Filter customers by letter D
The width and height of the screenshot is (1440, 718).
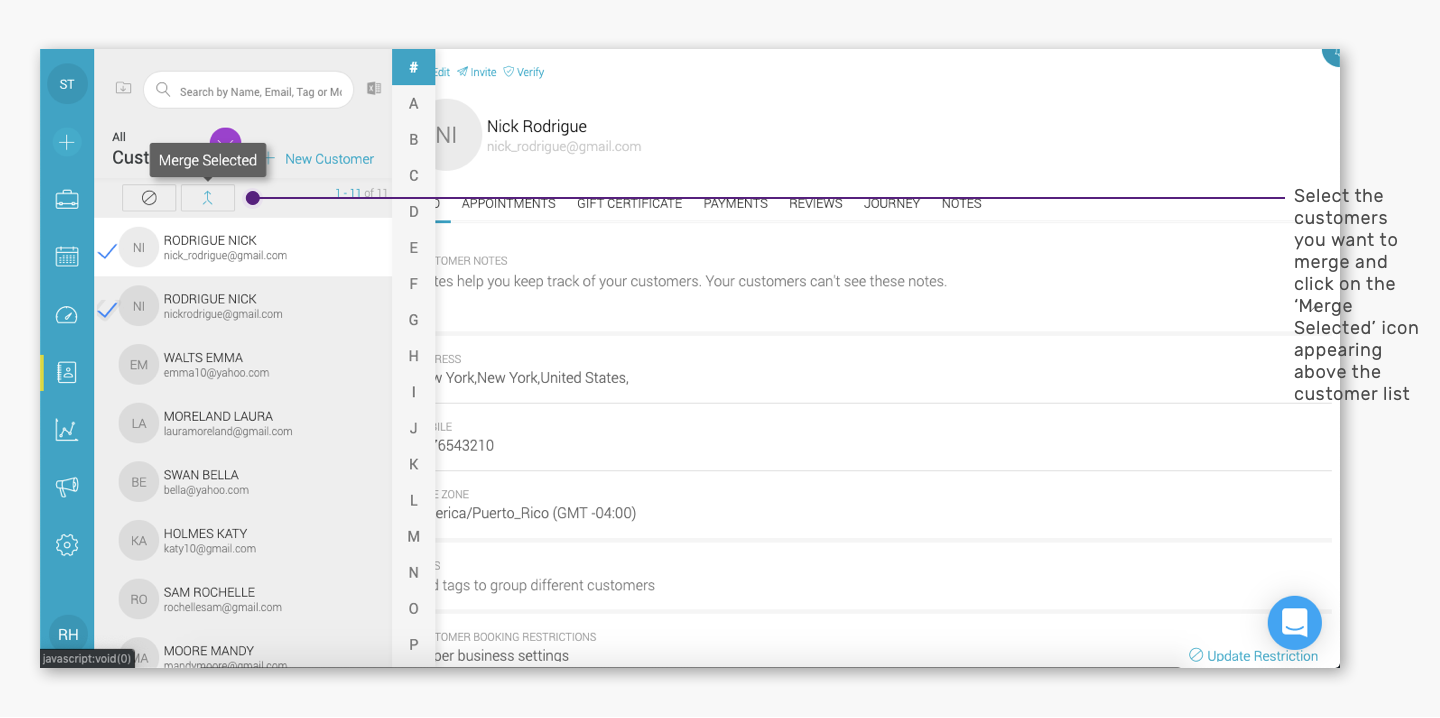click(414, 211)
